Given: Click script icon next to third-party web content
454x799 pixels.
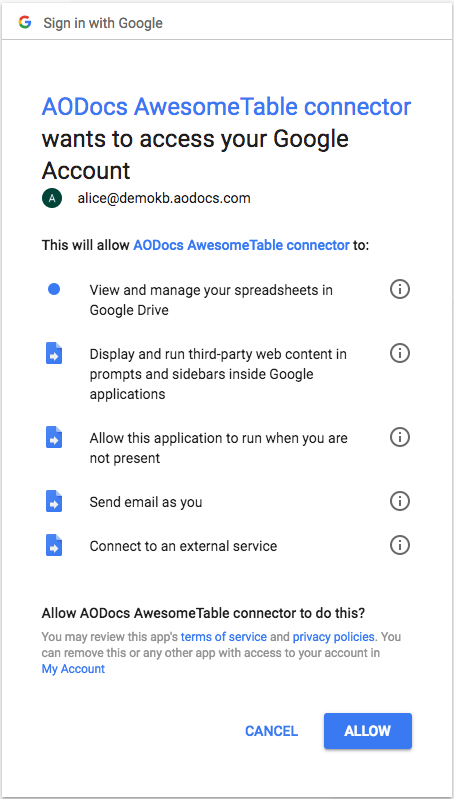Looking at the screenshot, I should 54,353.
